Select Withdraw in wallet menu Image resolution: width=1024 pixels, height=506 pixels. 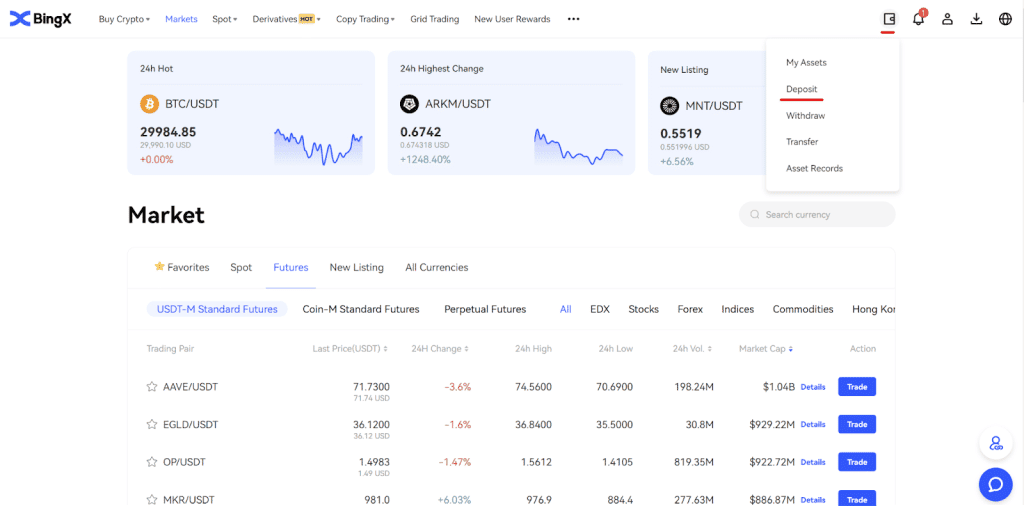(805, 116)
